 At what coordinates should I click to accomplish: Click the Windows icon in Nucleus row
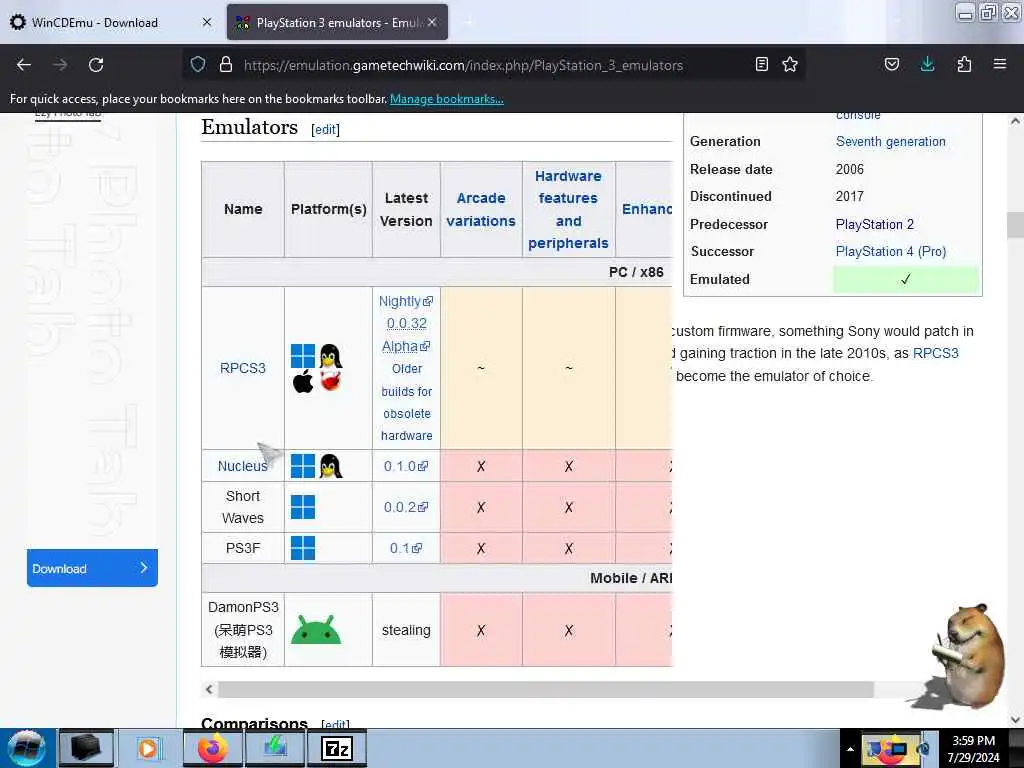pos(303,466)
